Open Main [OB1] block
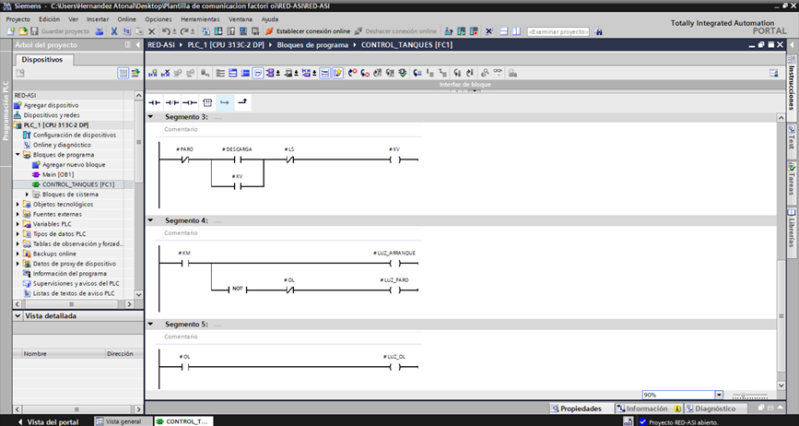Screen dimensions: 799x426 coord(60,174)
